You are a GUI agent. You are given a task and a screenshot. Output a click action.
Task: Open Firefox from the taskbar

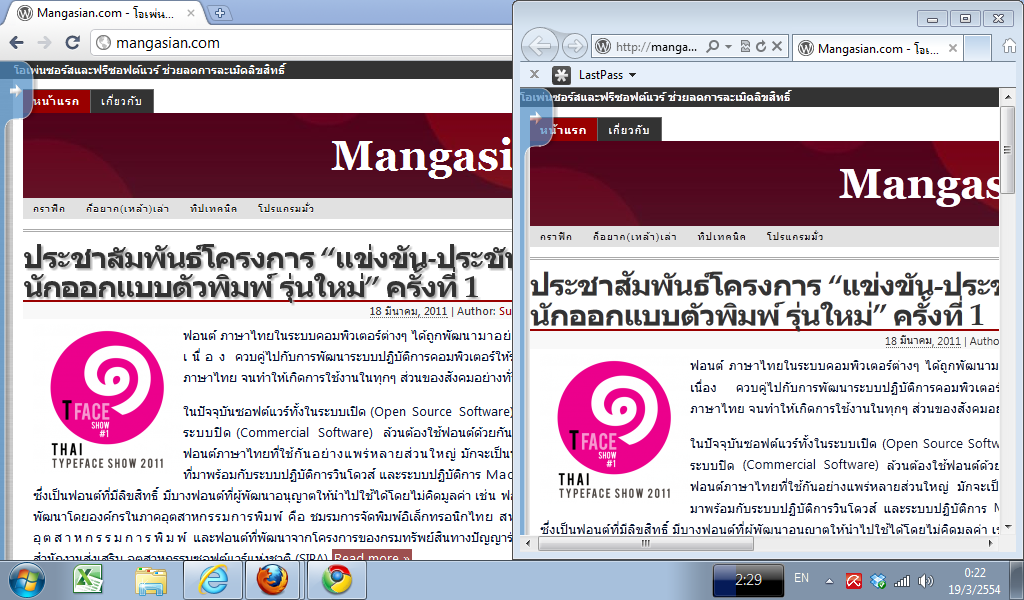pos(272,580)
